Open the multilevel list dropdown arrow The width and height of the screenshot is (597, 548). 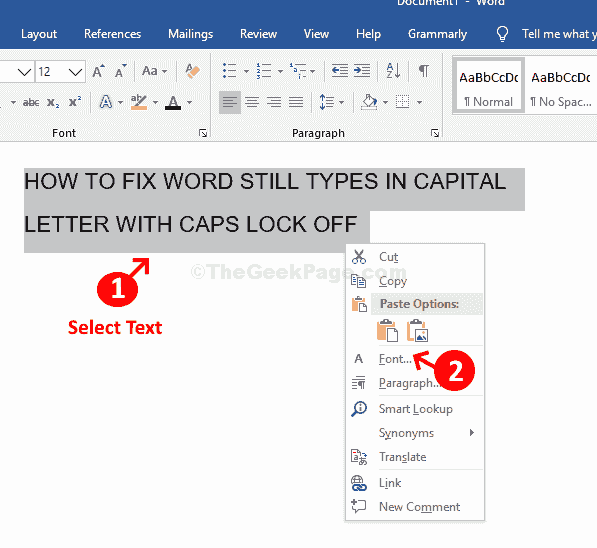[312, 71]
